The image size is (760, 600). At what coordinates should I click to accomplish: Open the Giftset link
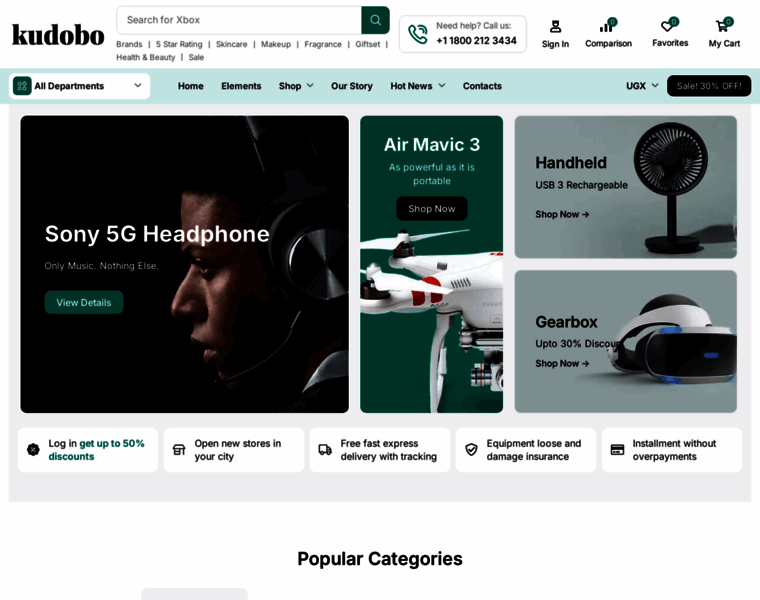pyautogui.click(x=368, y=44)
